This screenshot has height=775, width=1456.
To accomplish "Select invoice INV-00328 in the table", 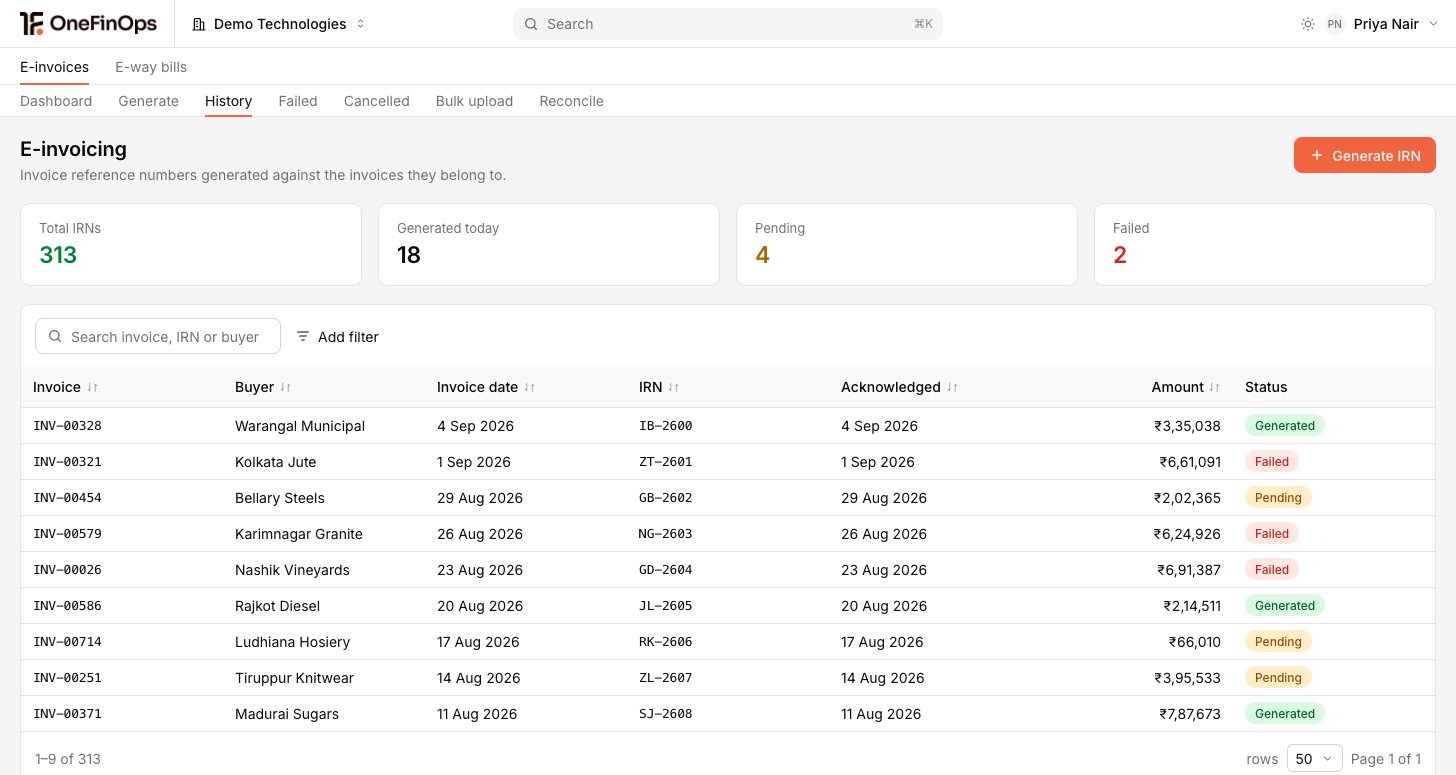I will point(67,426).
